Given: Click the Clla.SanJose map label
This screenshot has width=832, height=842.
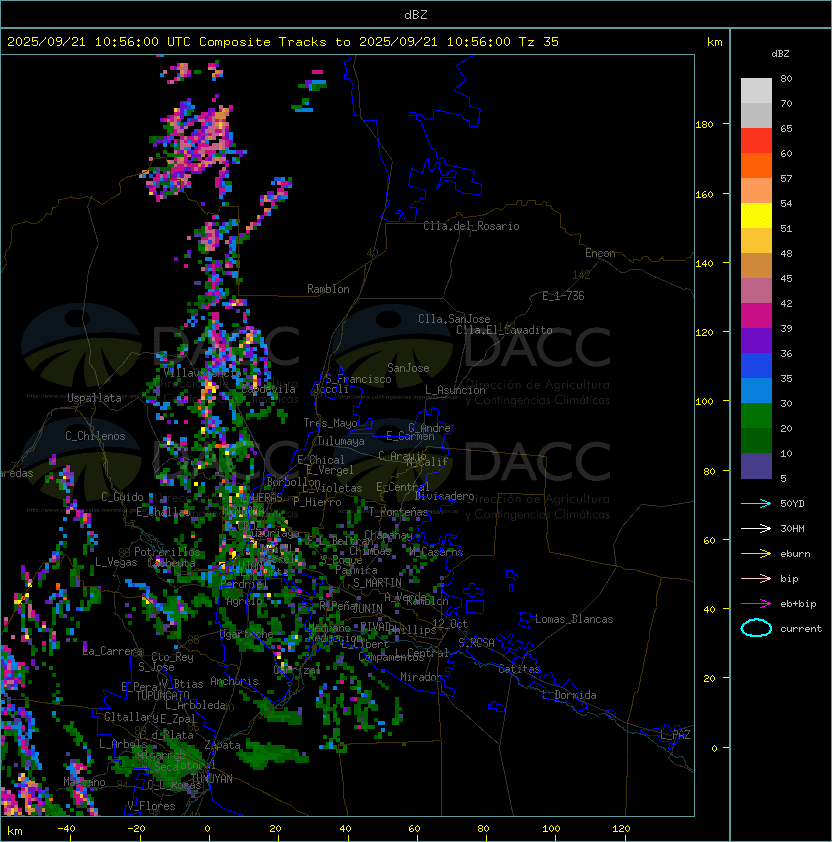Looking at the screenshot, I should click(x=454, y=319).
